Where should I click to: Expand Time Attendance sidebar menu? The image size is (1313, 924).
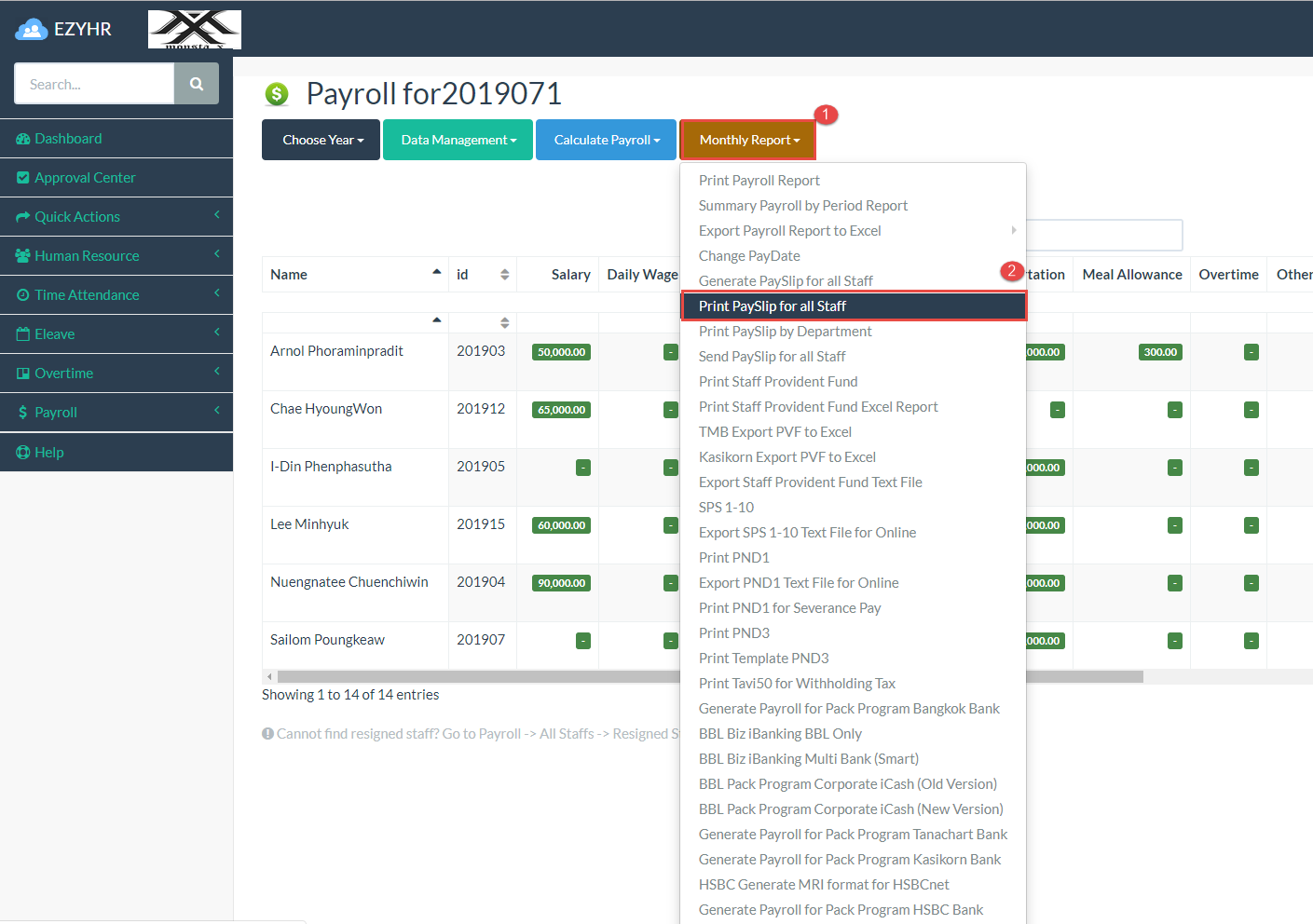pyautogui.click(x=87, y=295)
